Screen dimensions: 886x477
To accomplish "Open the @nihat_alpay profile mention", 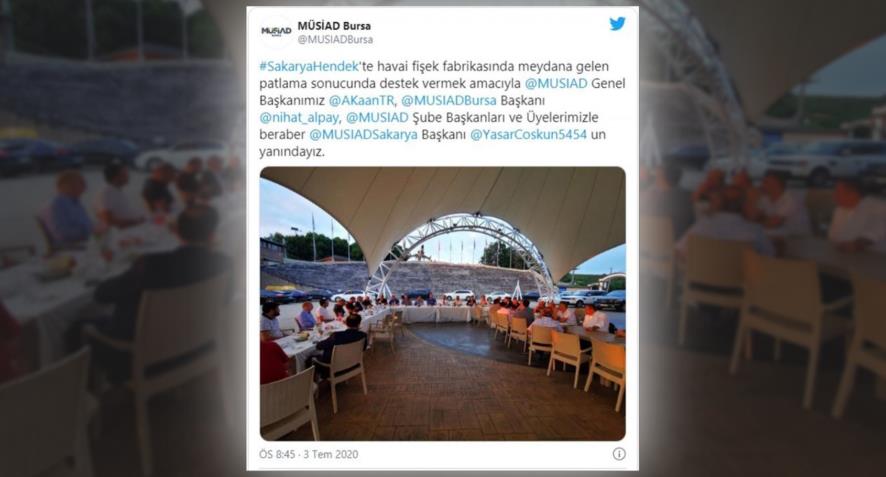I will [299, 118].
